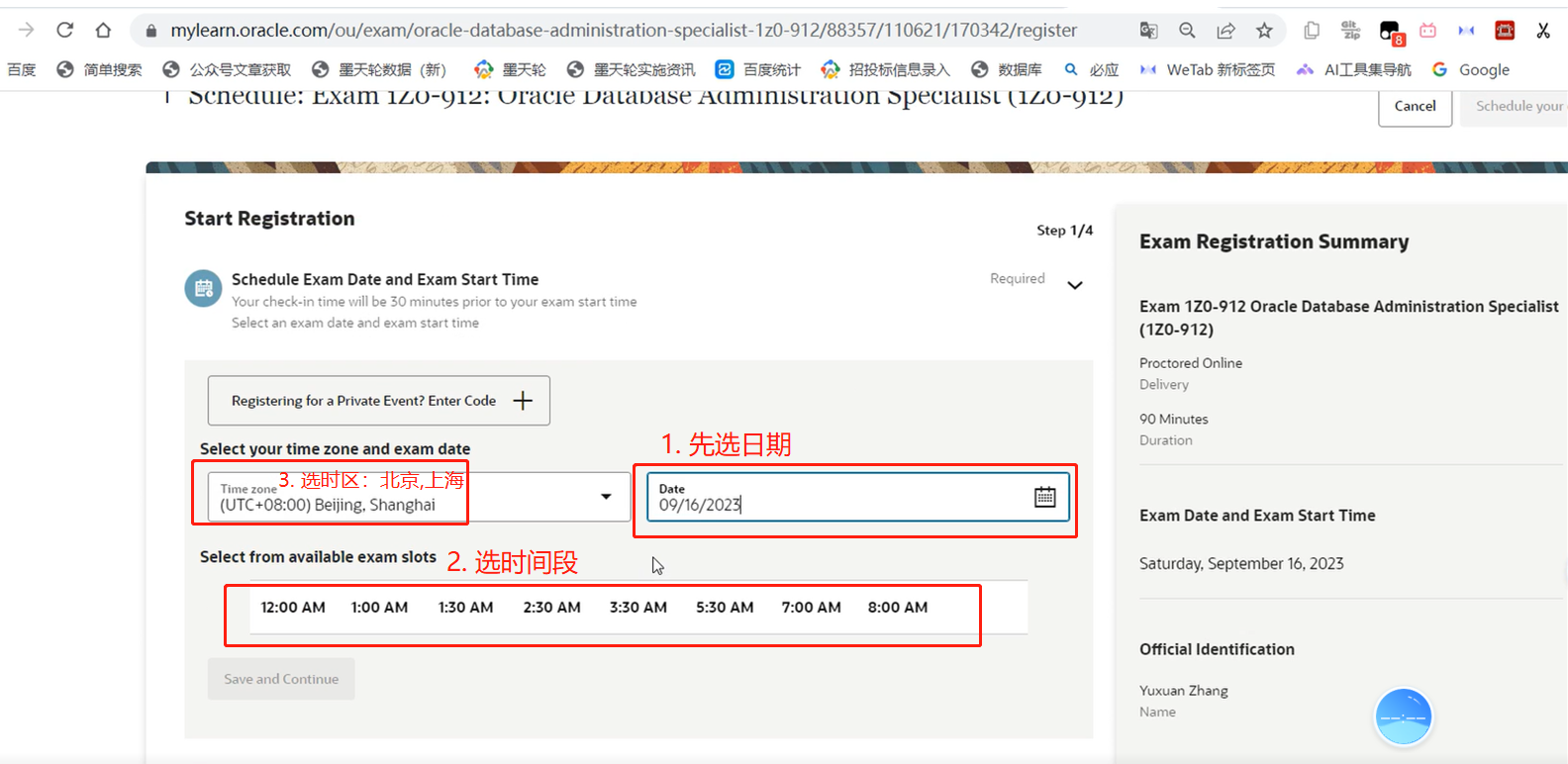Click the Proctored Online delivery text
The height and width of the screenshot is (764, 1568).
pos(1191,363)
